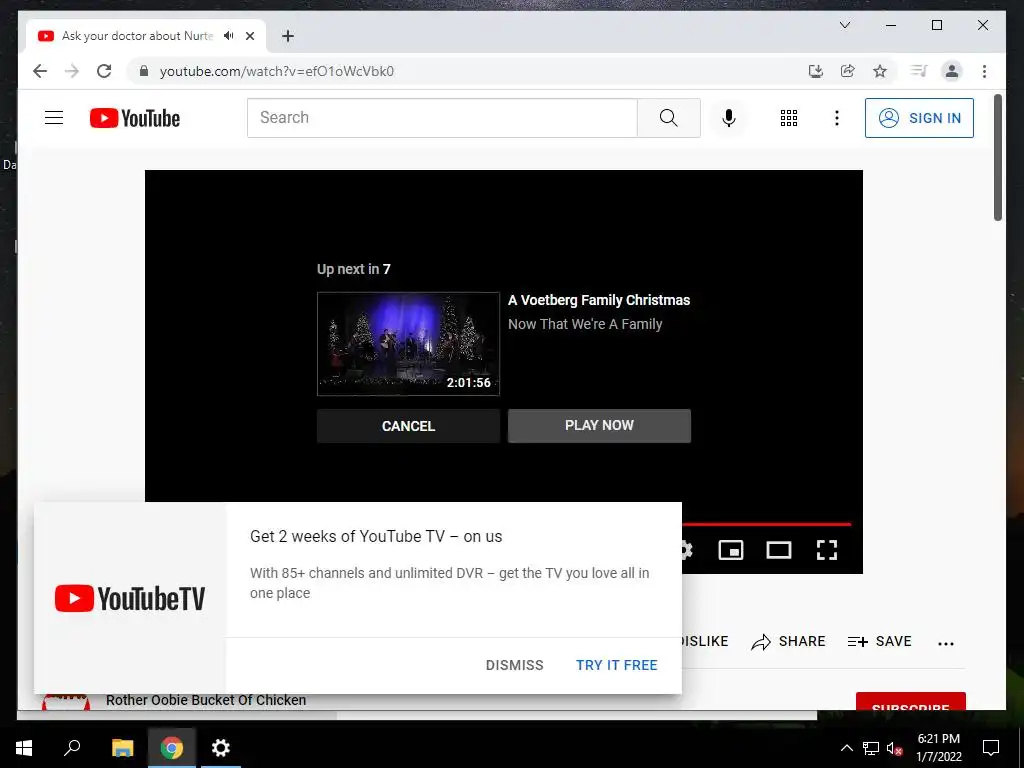Click the Voetberg Family Christmas thumbnail
Screen dimensions: 1024x768
point(408,344)
